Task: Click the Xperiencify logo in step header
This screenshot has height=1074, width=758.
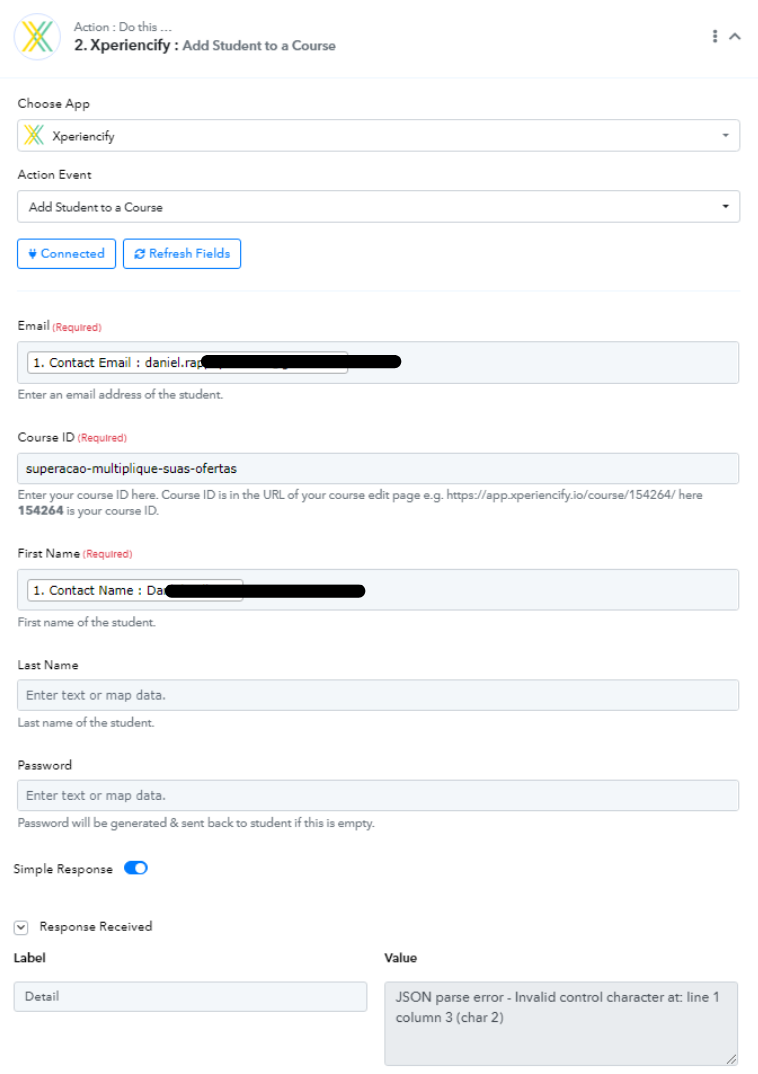Action: (x=38, y=37)
